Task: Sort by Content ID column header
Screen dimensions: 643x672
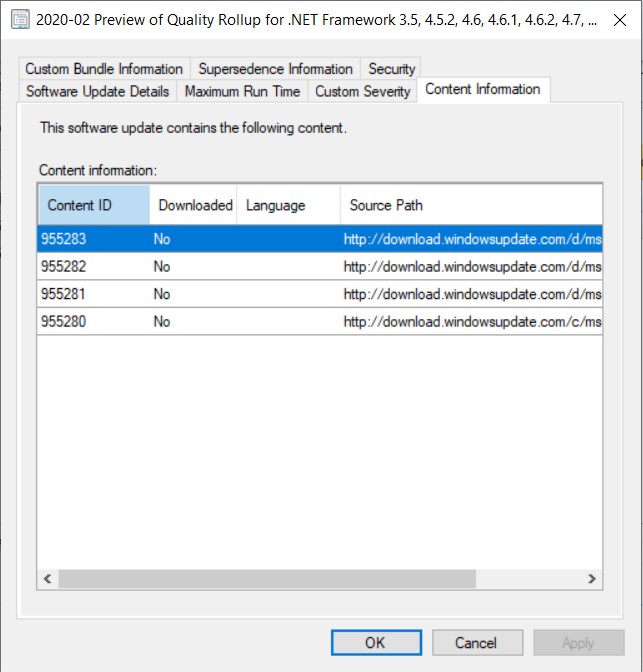Action: pos(93,205)
